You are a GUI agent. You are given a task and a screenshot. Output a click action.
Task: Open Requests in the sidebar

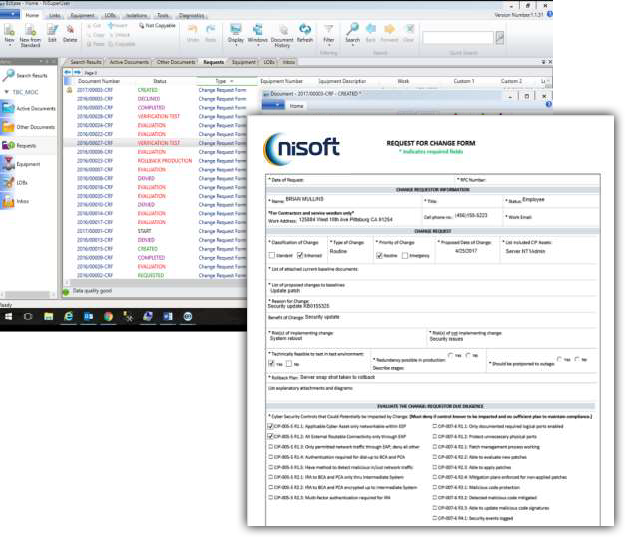click(x=28, y=145)
